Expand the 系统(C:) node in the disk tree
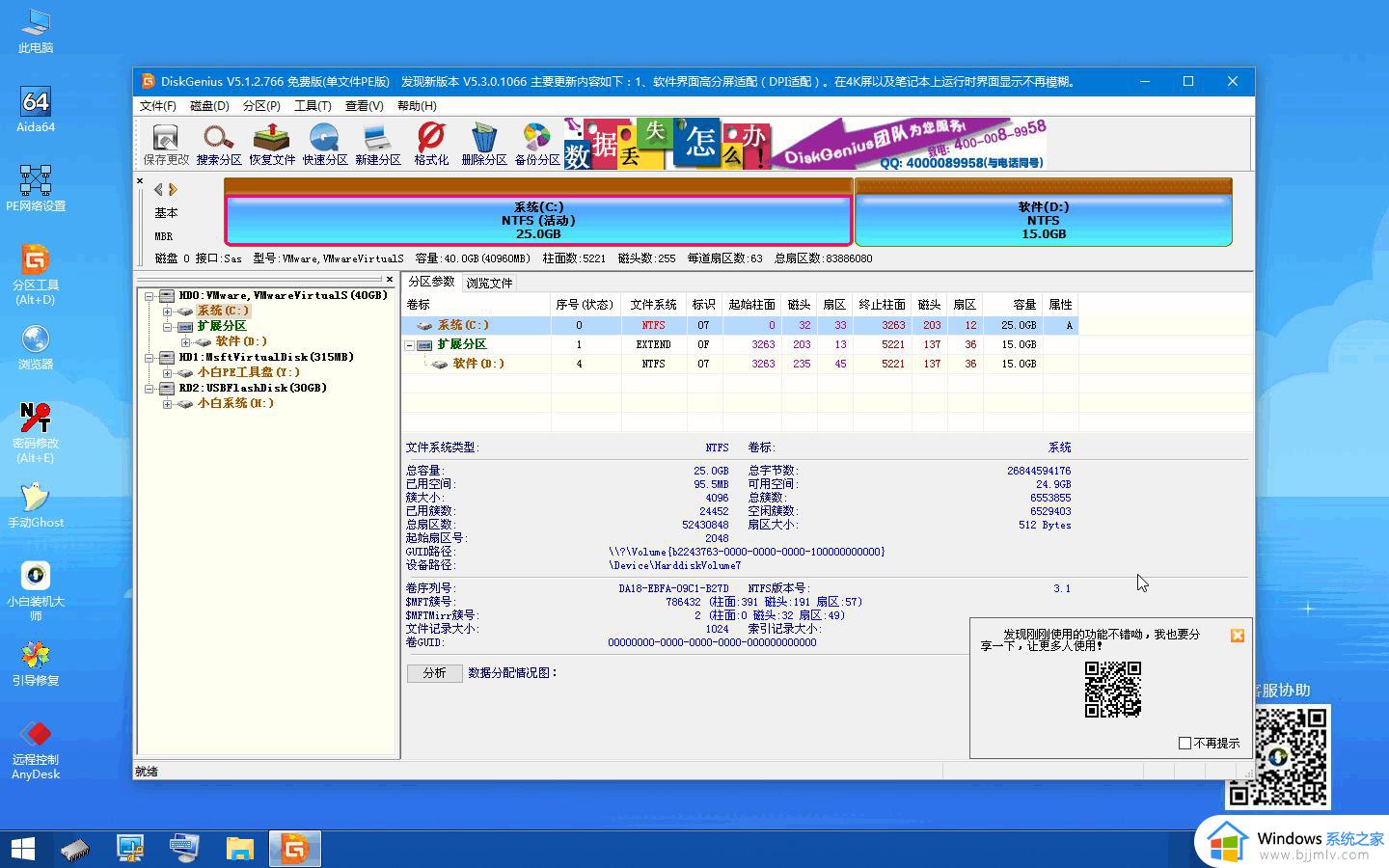The height and width of the screenshot is (868, 1389). 167,312
